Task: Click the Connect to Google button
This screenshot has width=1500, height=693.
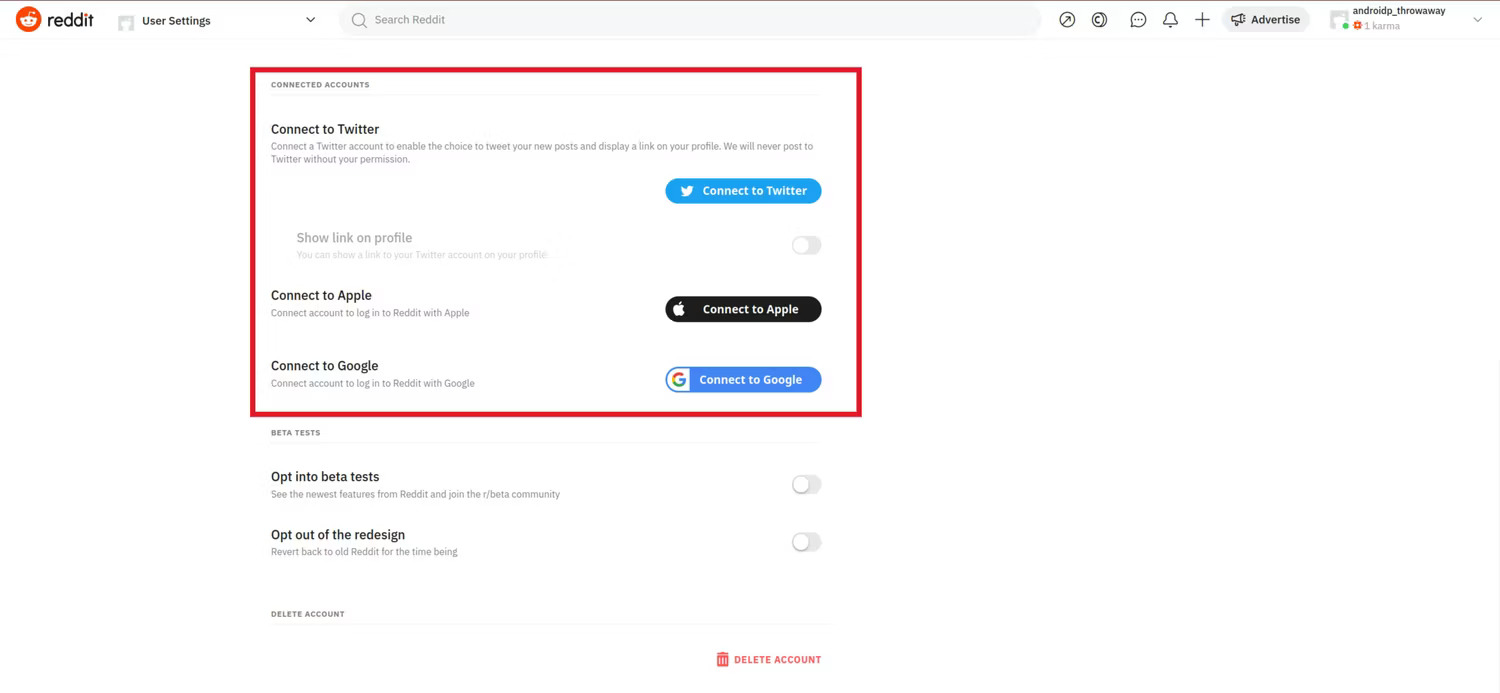Action: 743,380
